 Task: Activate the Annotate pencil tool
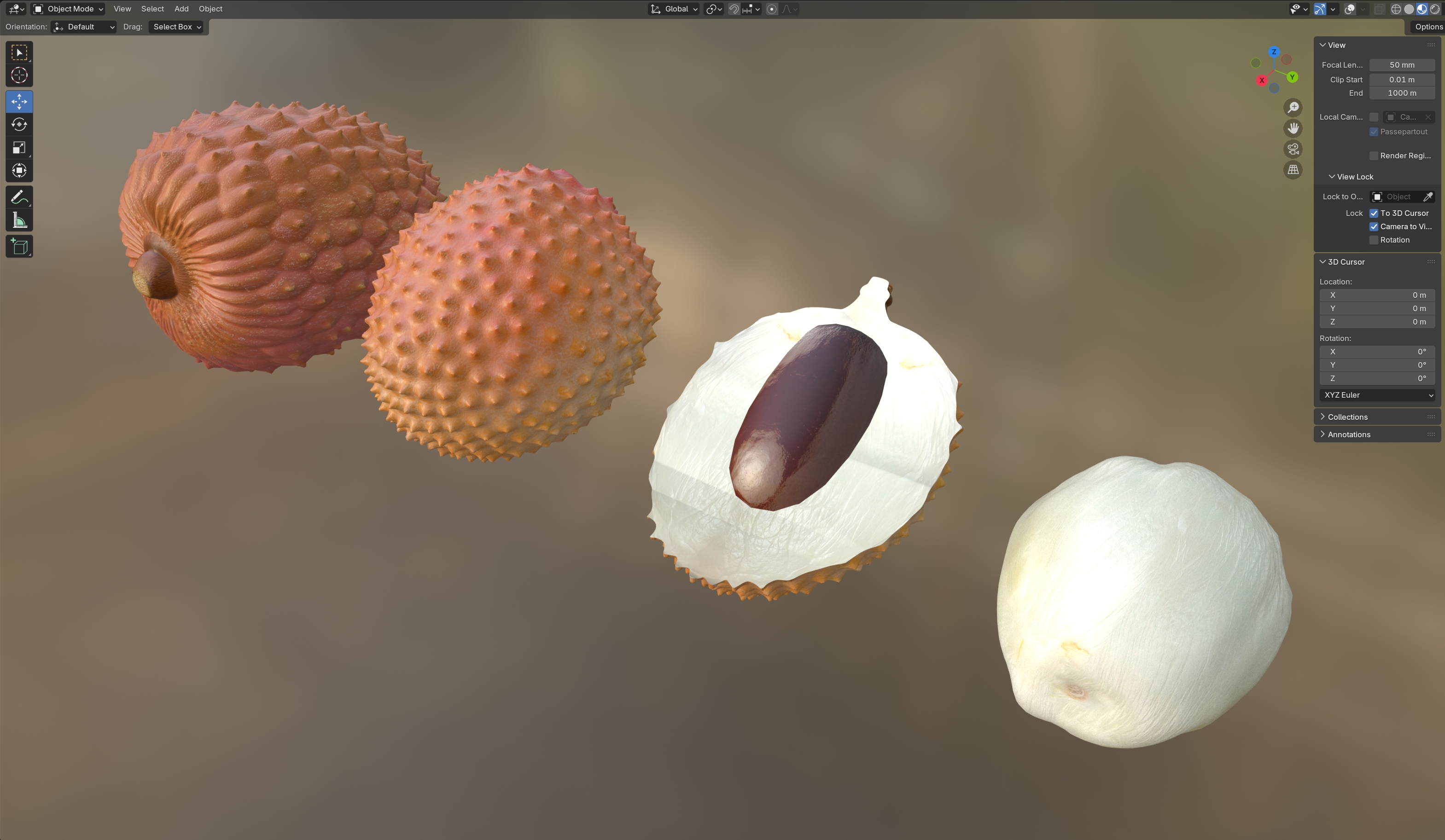pos(19,197)
